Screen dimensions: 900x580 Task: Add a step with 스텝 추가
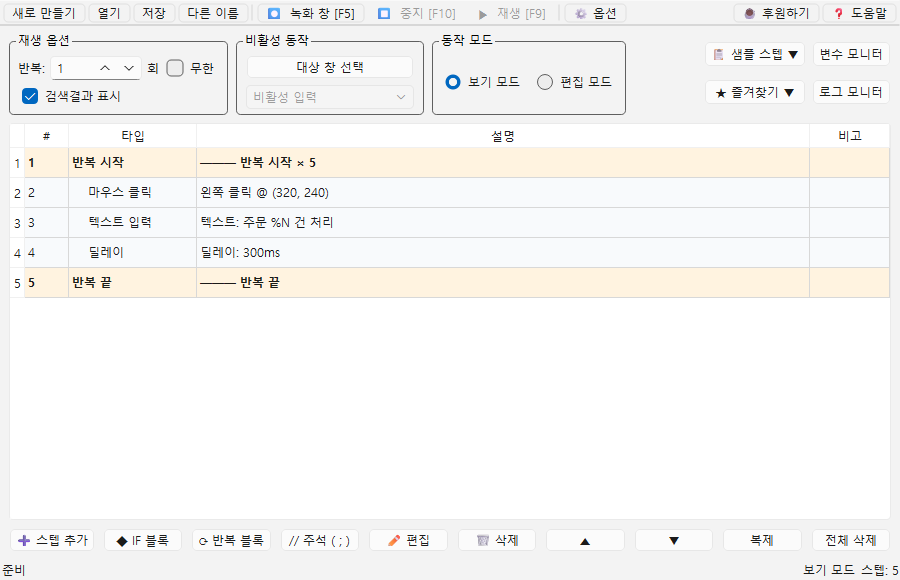(x=52, y=540)
